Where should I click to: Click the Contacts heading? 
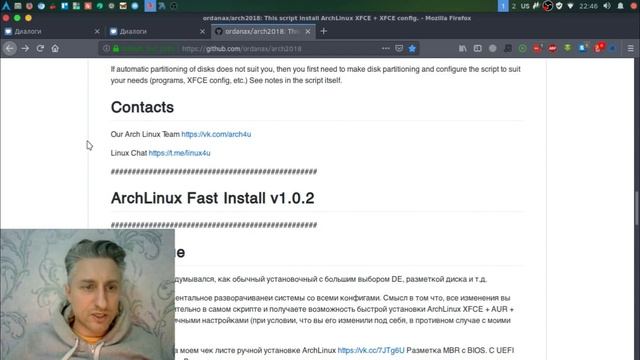pos(142,107)
